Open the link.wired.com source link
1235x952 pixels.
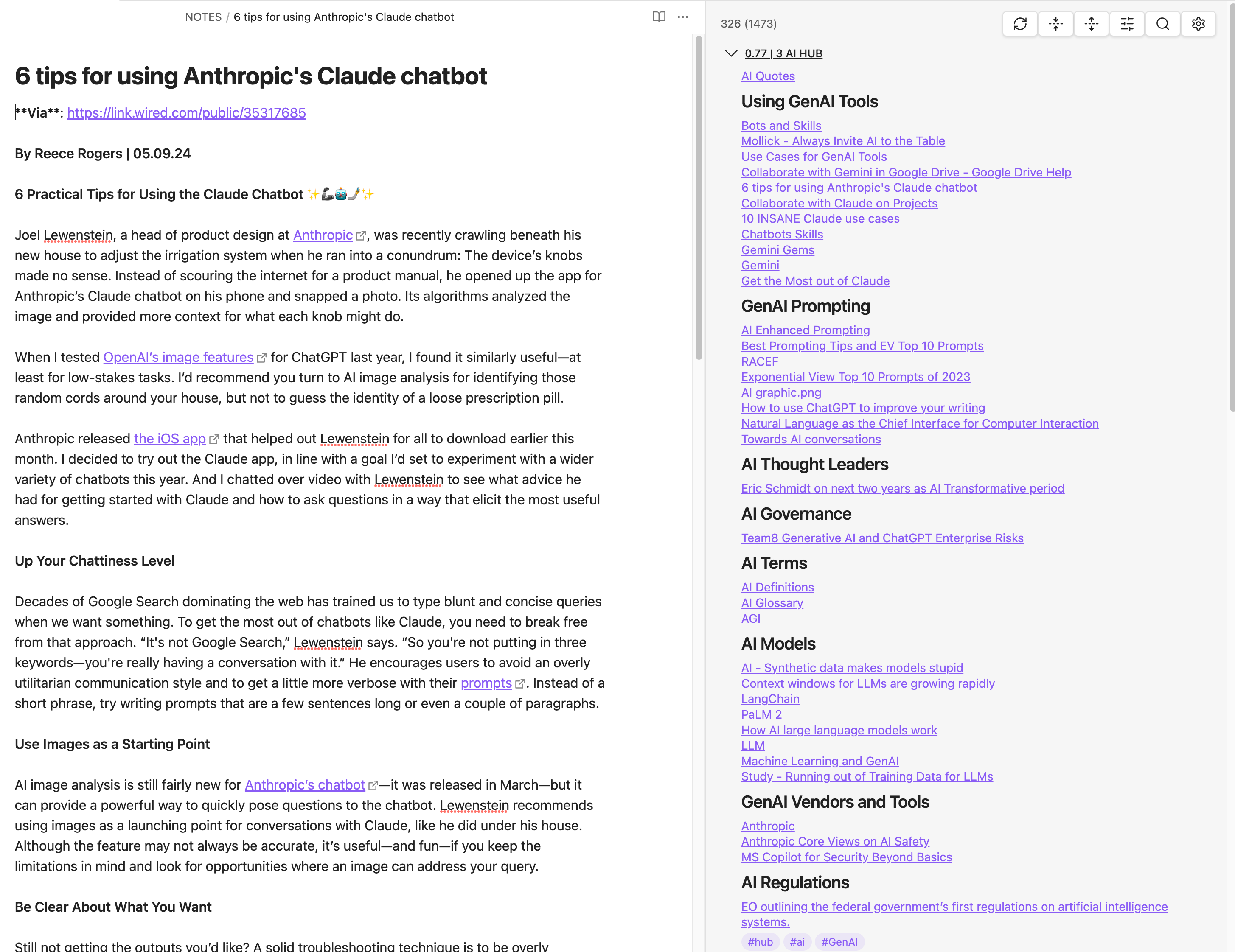pyautogui.click(x=187, y=112)
